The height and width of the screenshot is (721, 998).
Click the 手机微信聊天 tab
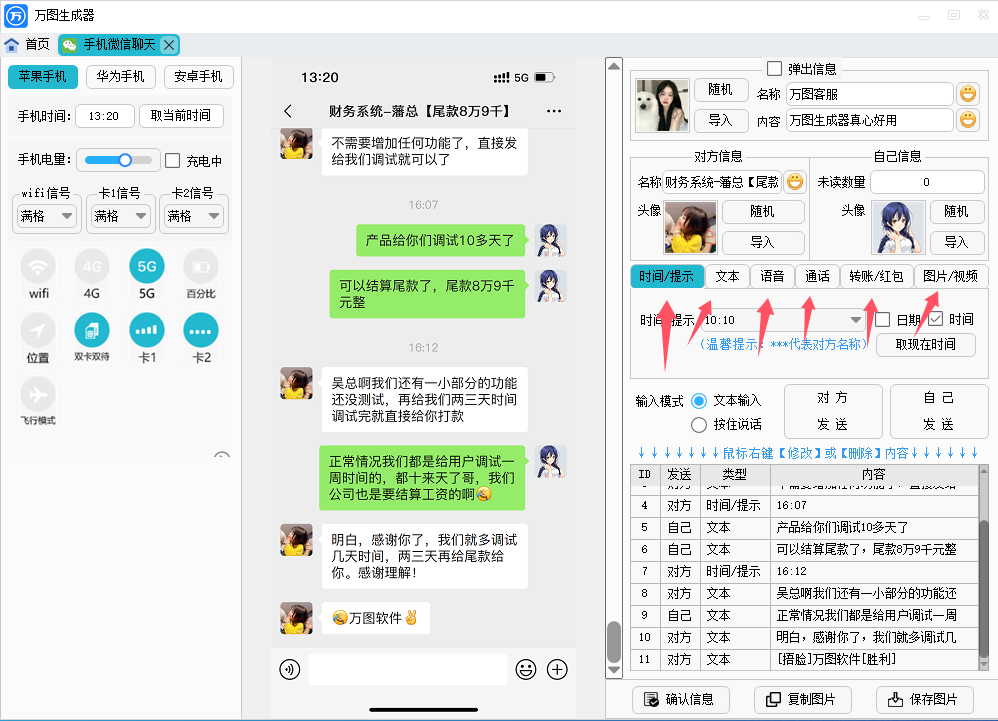tap(118, 45)
